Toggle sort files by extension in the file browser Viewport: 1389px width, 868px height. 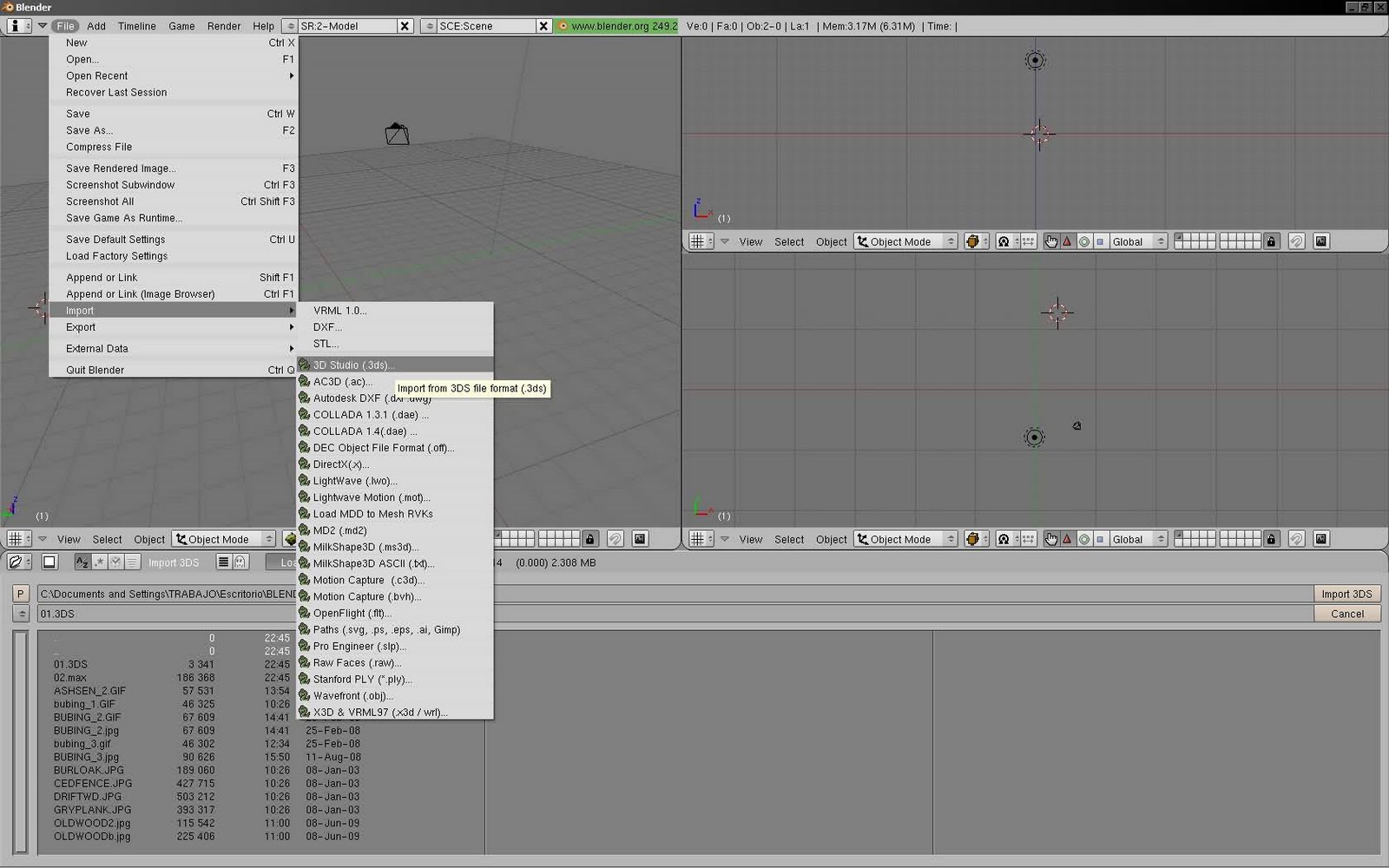[x=99, y=562]
